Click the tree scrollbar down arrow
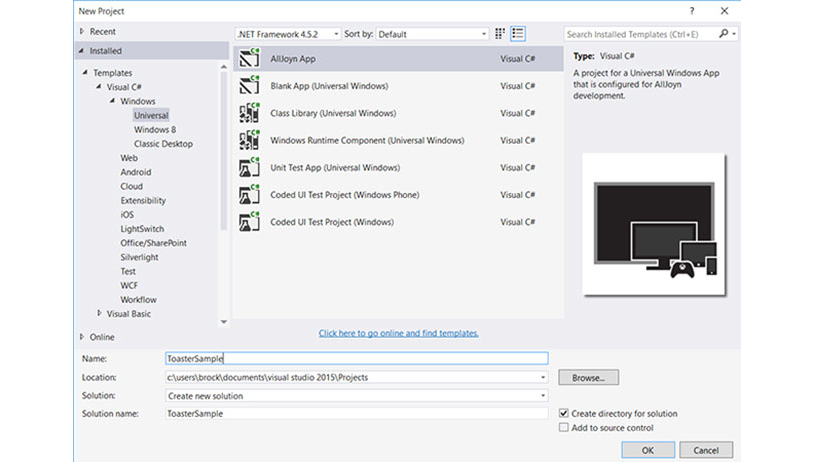The image size is (814, 462). (x=224, y=322)
